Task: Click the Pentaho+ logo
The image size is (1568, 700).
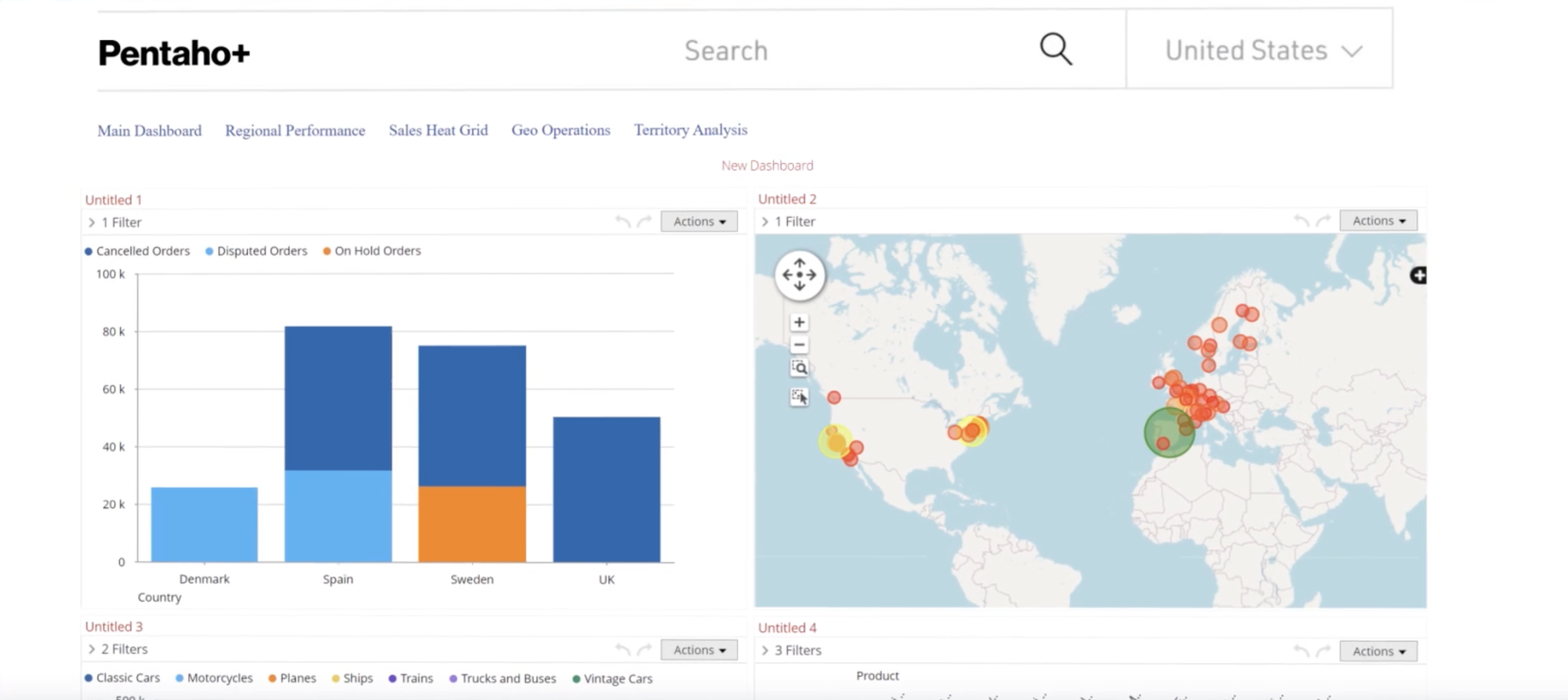Action: [x=174, y=53]
